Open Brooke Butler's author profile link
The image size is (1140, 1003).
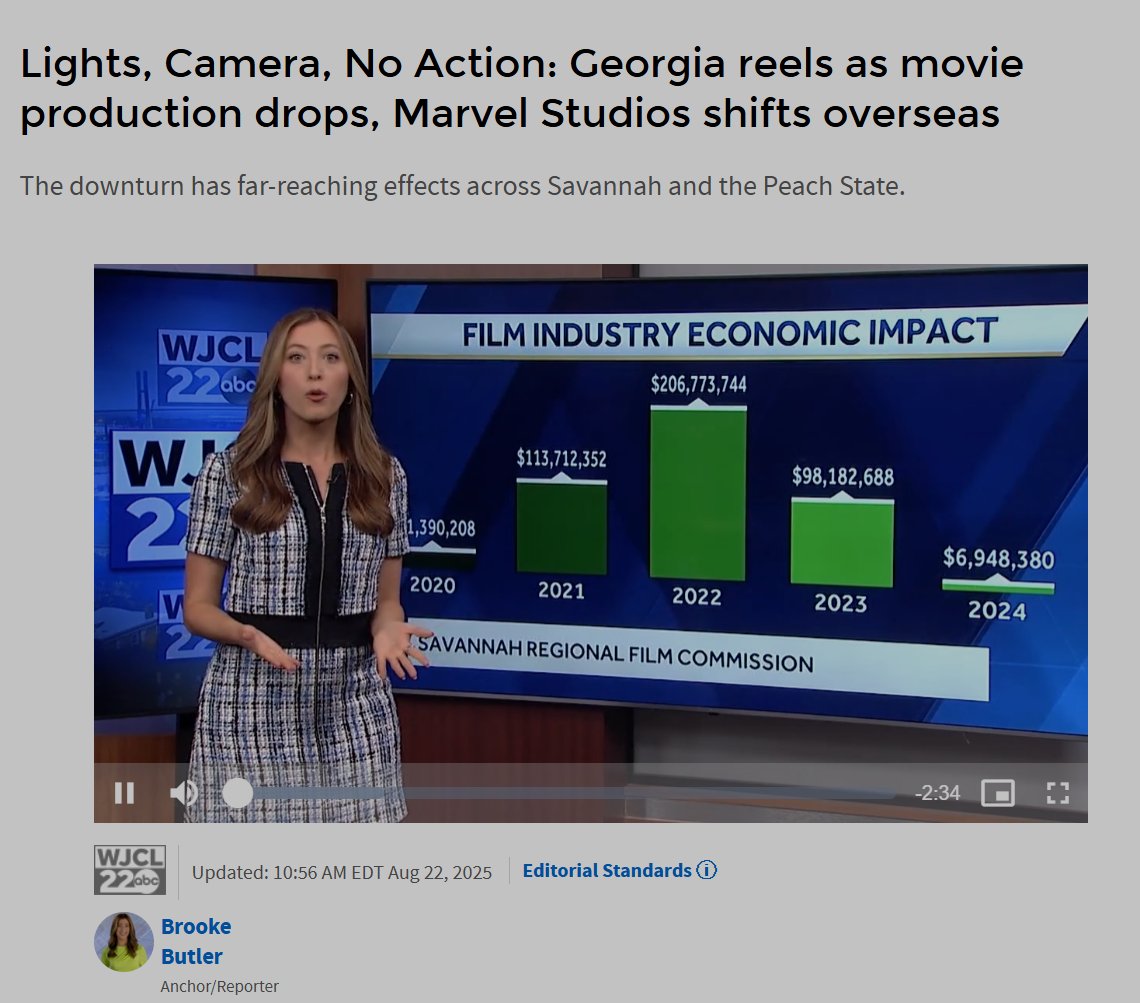click(196, 941)
